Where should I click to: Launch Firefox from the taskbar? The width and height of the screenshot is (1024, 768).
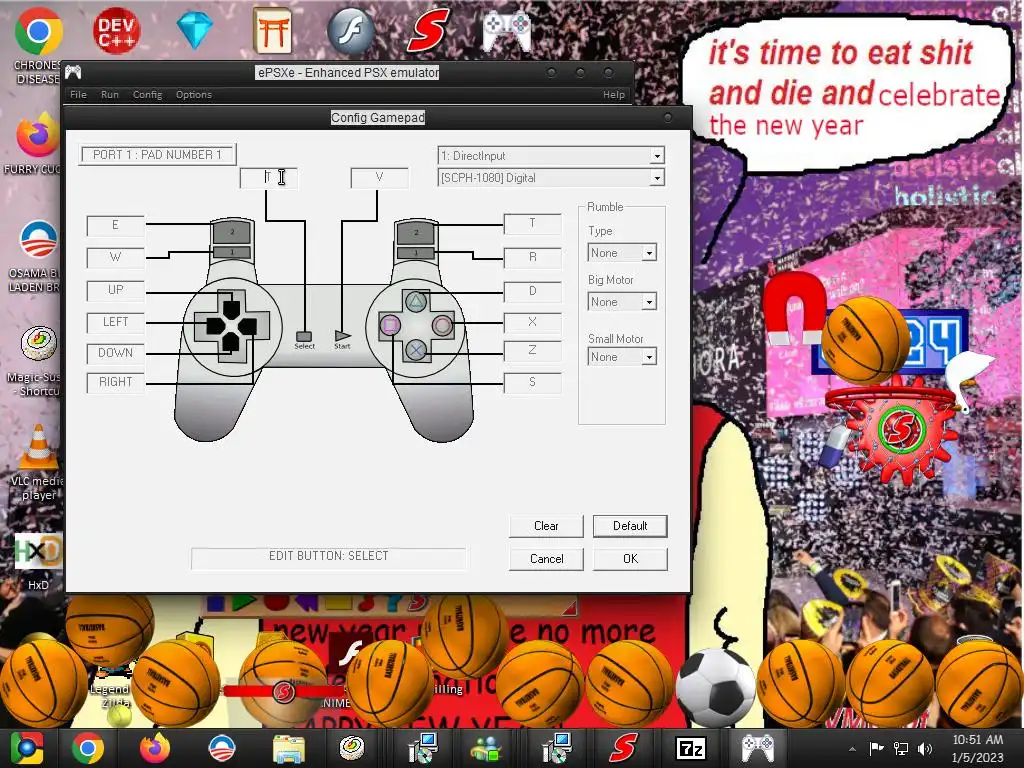click(x=155, y=748)
